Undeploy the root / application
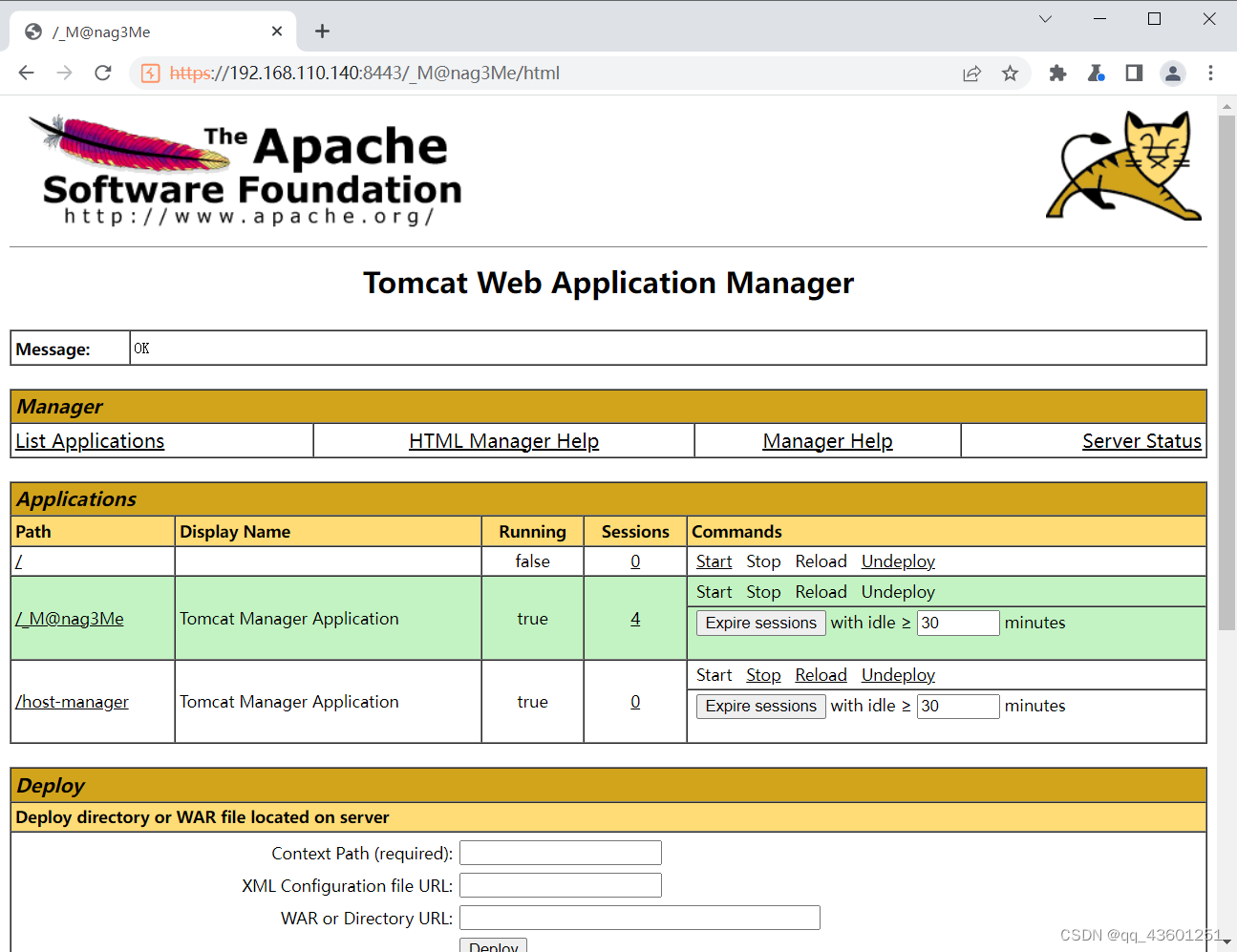This screenshot has width=1237, height=952. tap(898, 561)
